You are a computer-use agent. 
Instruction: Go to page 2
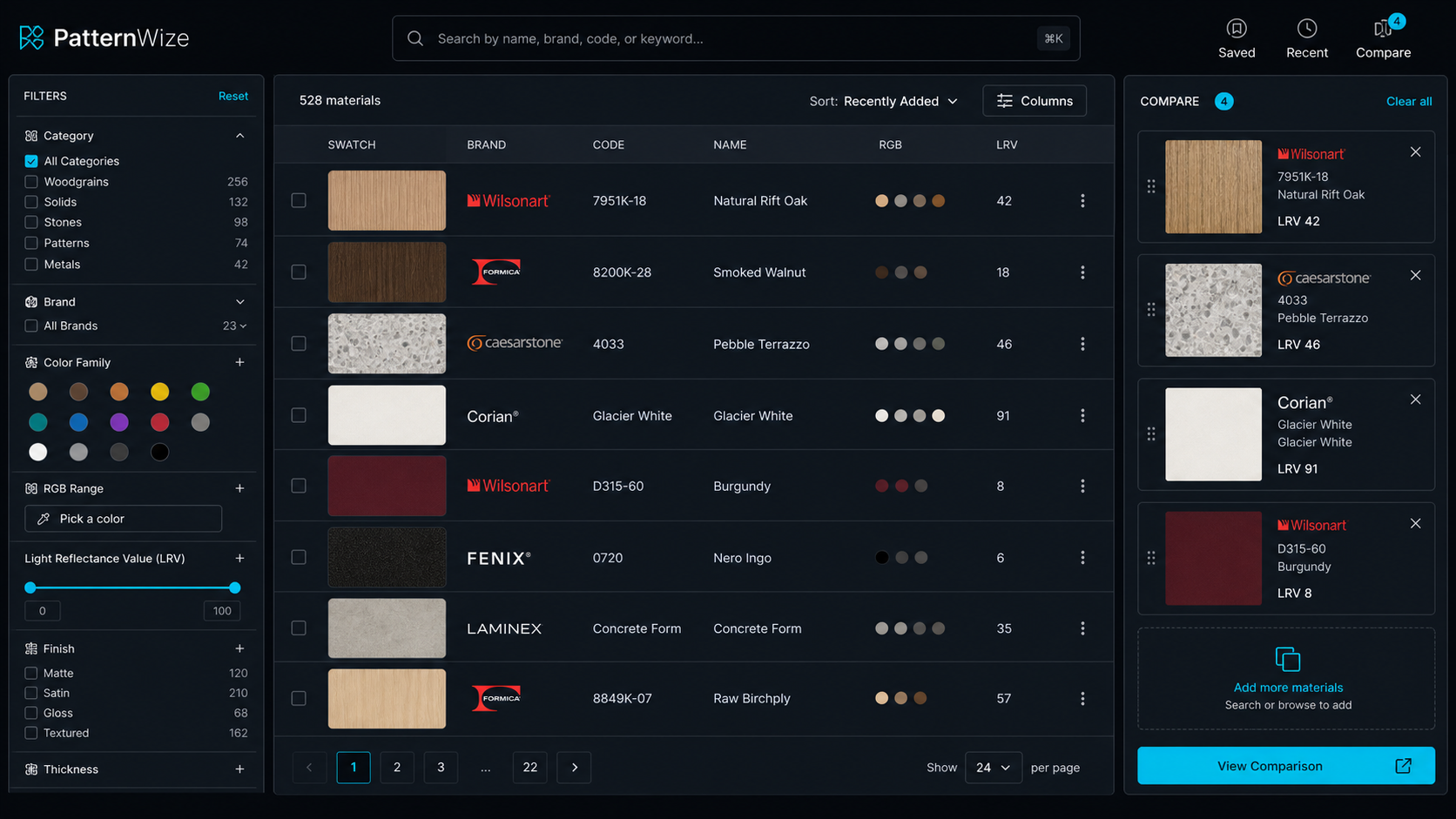tap(397, 768)
